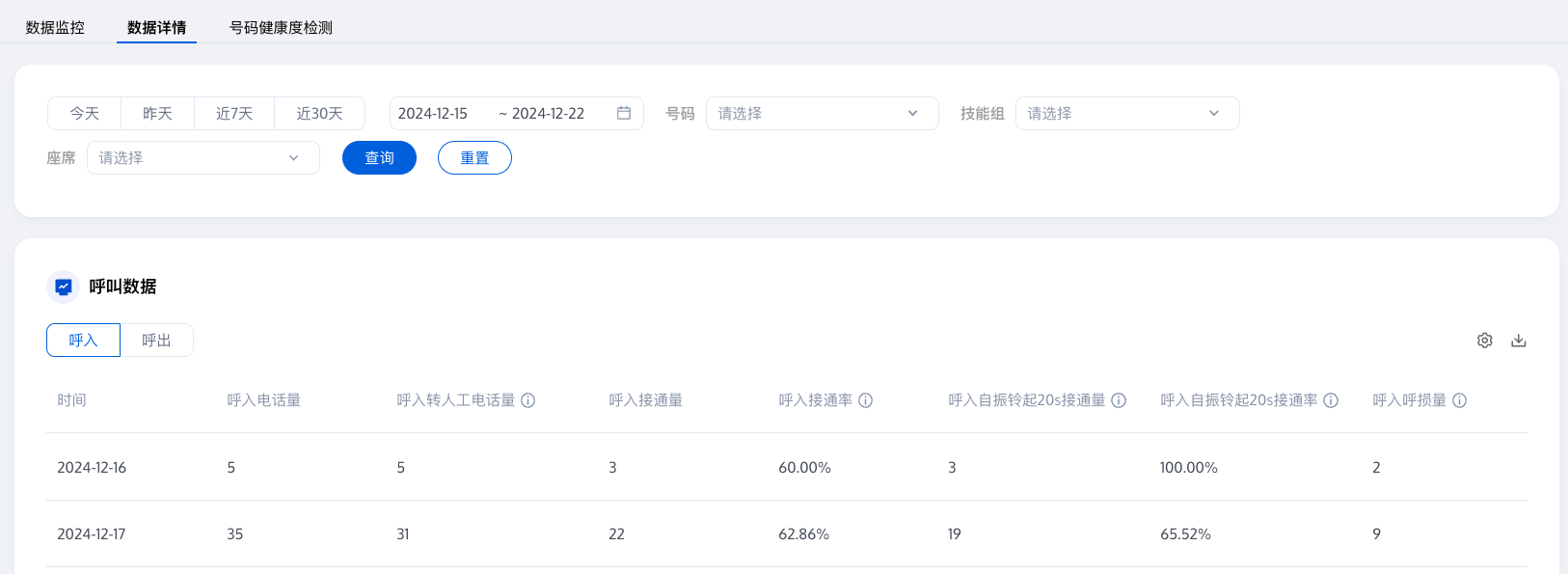The height and width of the screenshot is (574, 1568).
Task: Click the download export icon
Action: coord(1519,341)
